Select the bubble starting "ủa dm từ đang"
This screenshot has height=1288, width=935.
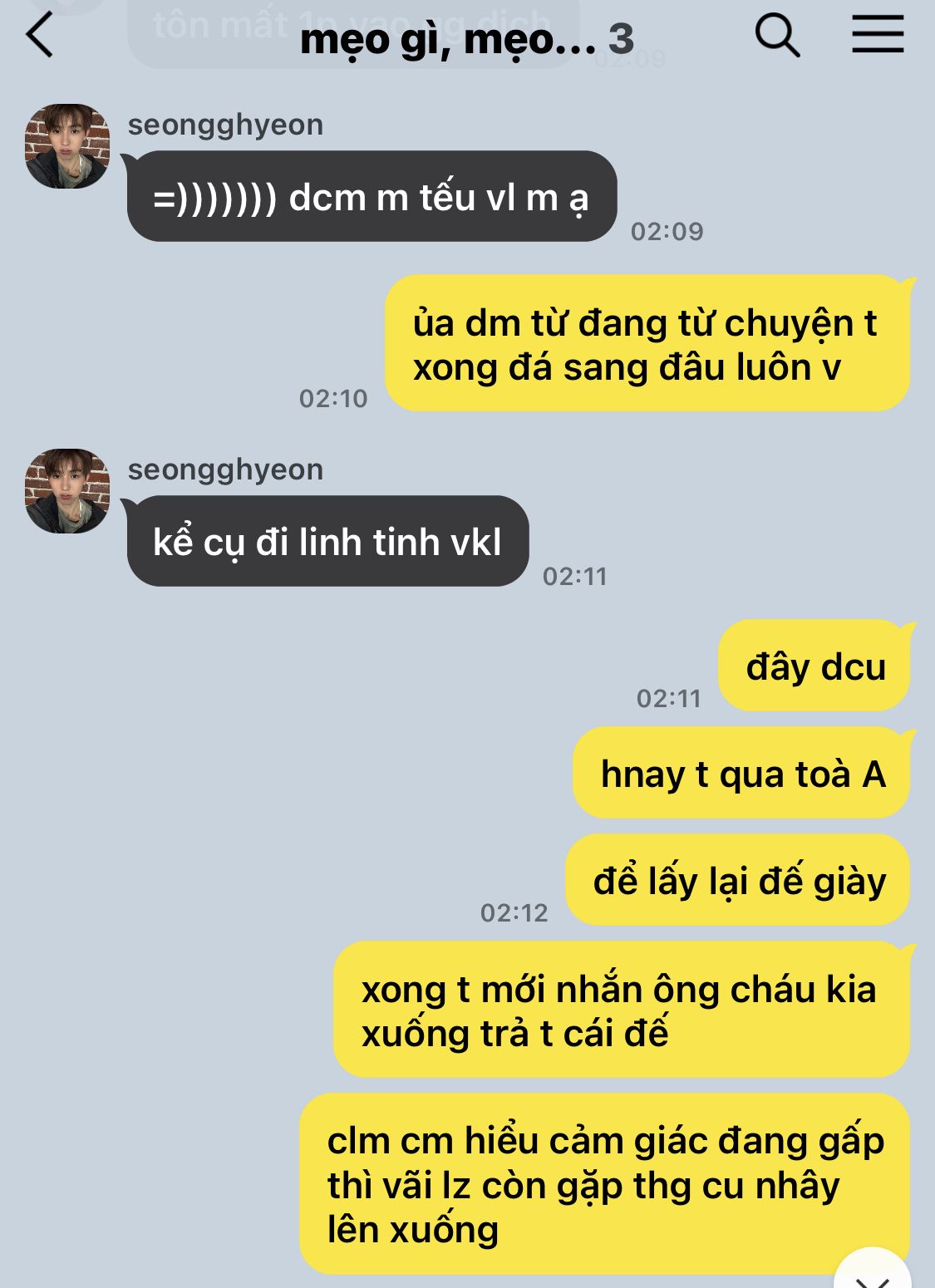click(x=647, y=343)
